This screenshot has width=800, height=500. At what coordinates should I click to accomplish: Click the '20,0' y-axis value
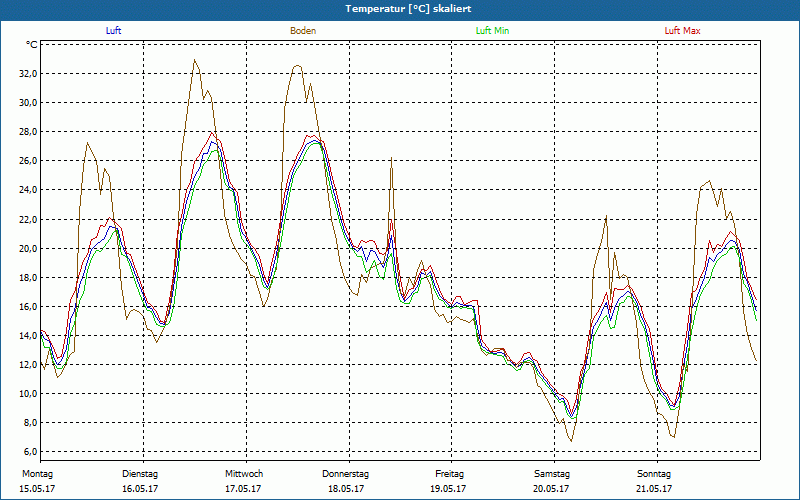coord(29,248)
